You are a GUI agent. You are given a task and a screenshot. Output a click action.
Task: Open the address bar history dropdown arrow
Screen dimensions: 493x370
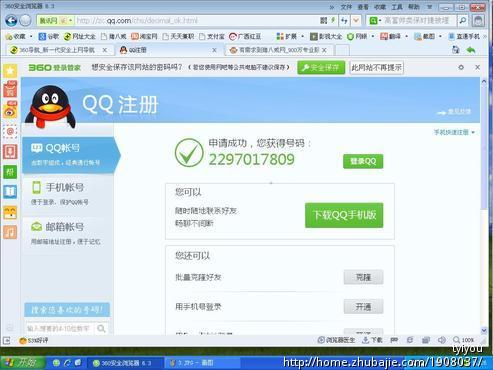356,21
